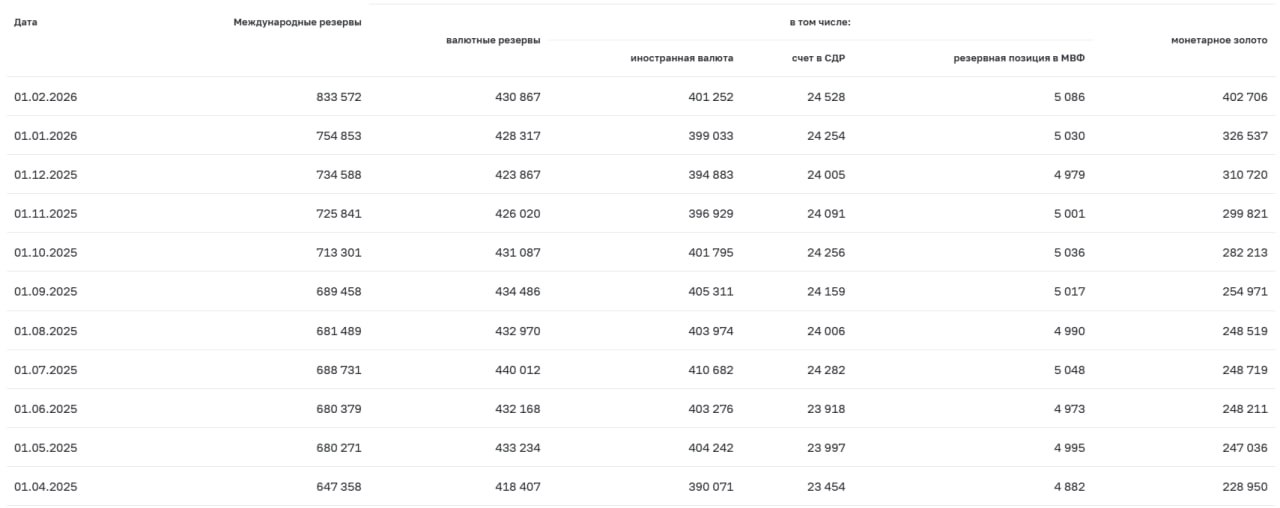
Task: Click the "резервная позиция в МВФ" header
Action: click(1018, 58)
